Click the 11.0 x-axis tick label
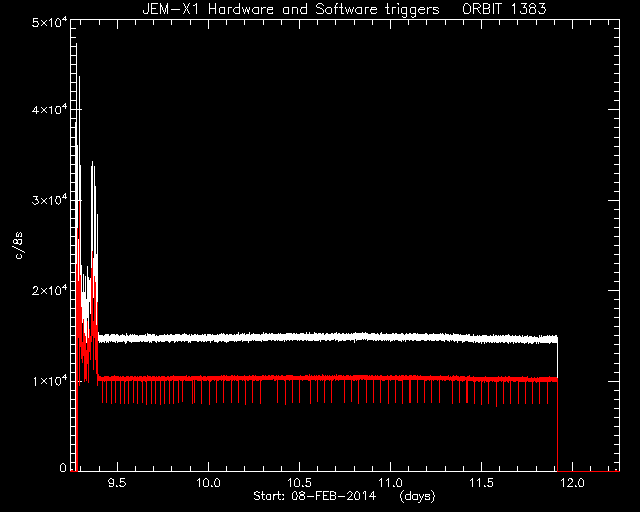The height and width of the screenshot is (512, 640). (390, 483)
